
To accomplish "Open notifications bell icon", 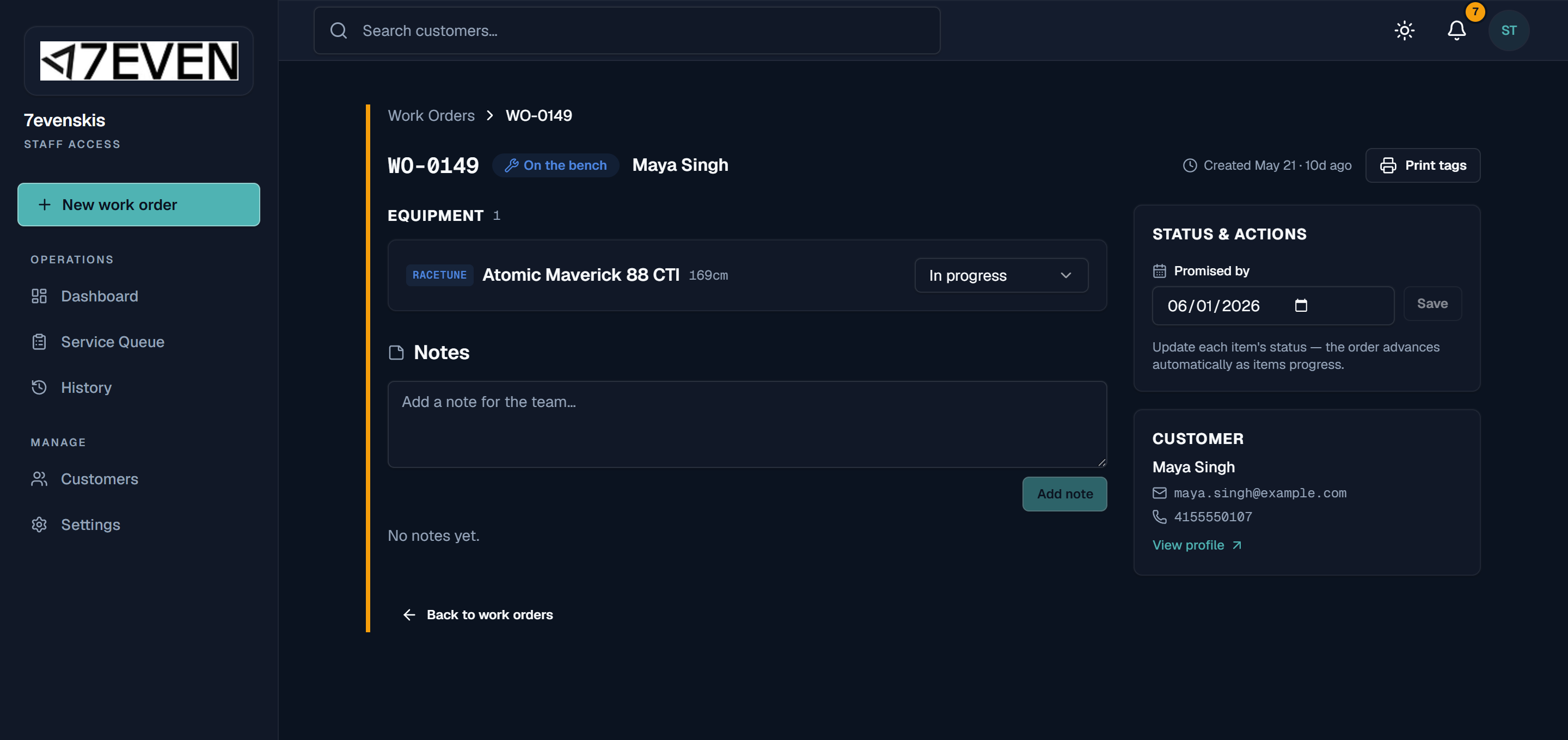I will click(x=1456, y=30).
